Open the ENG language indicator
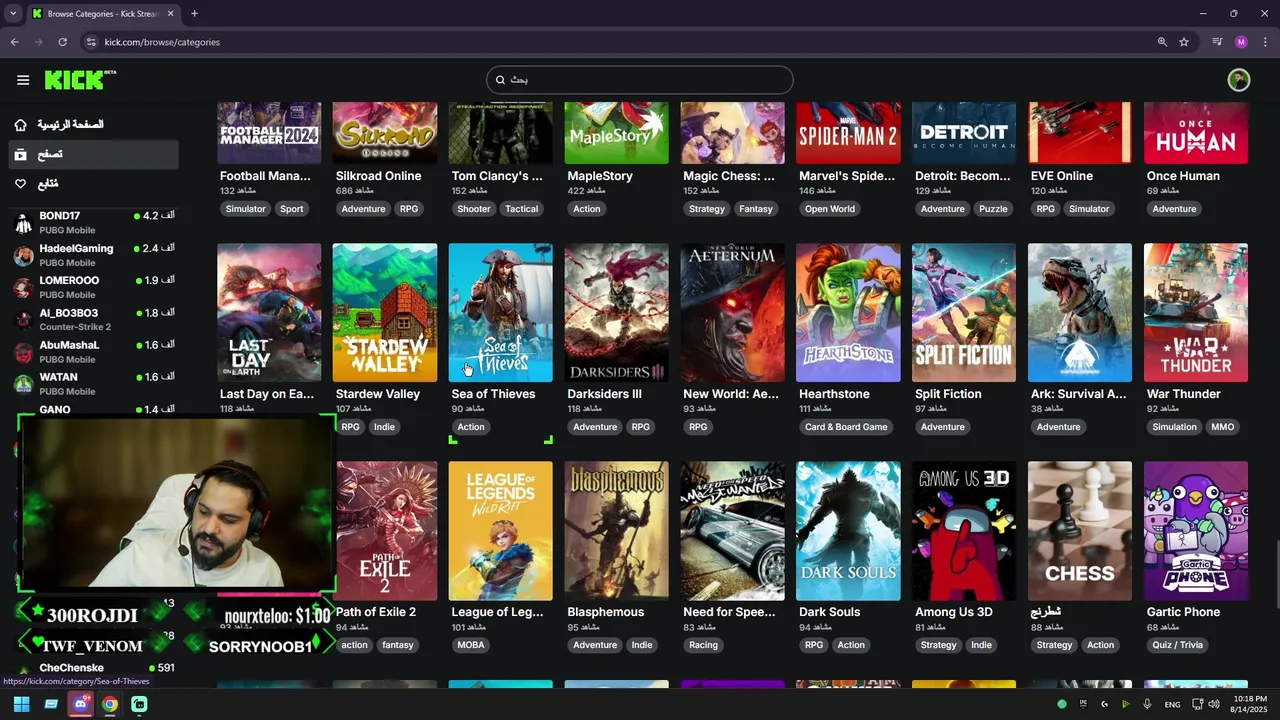 click(x=1172, y=704)
